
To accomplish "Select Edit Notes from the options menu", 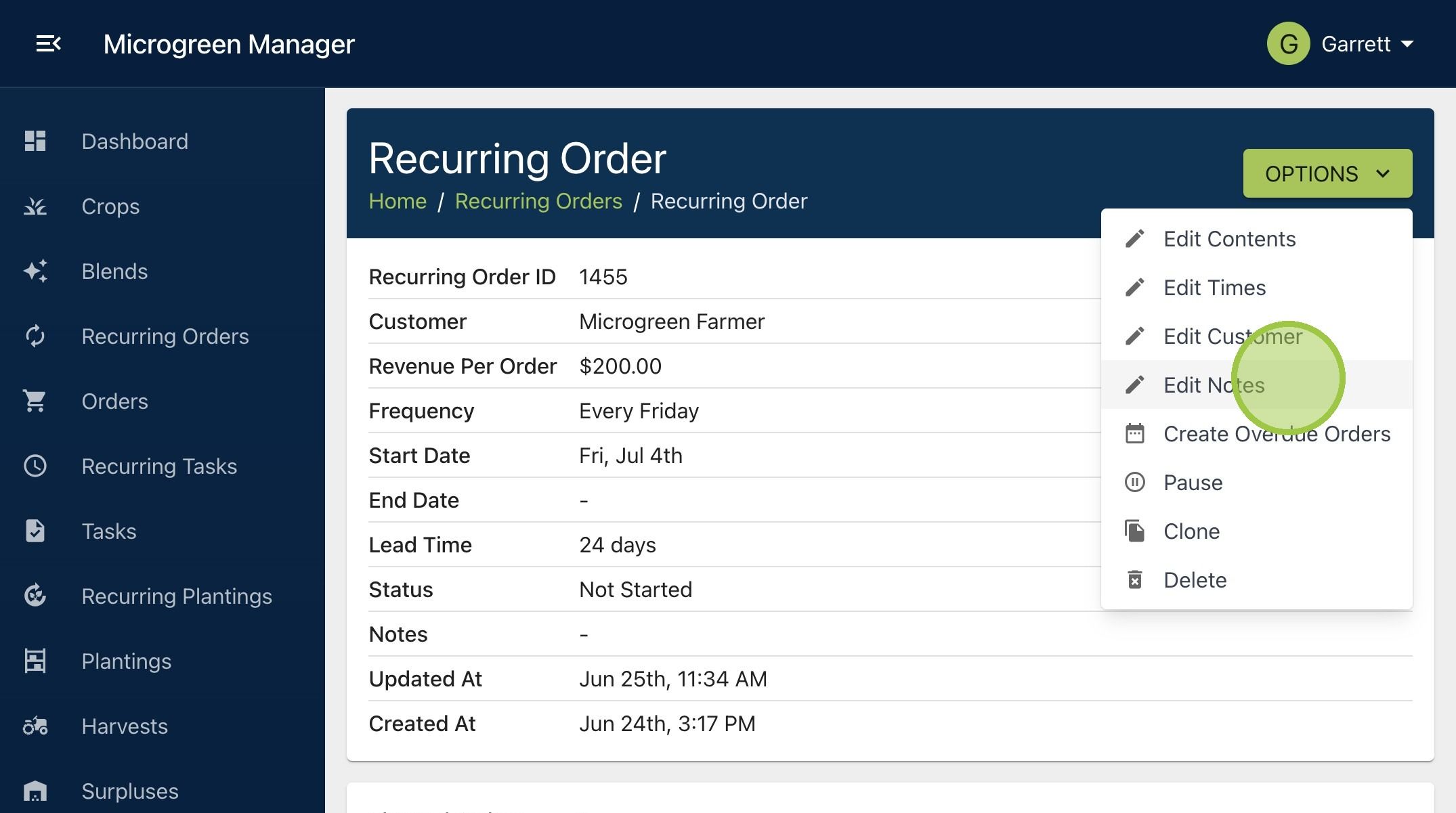I will 1214,384.
